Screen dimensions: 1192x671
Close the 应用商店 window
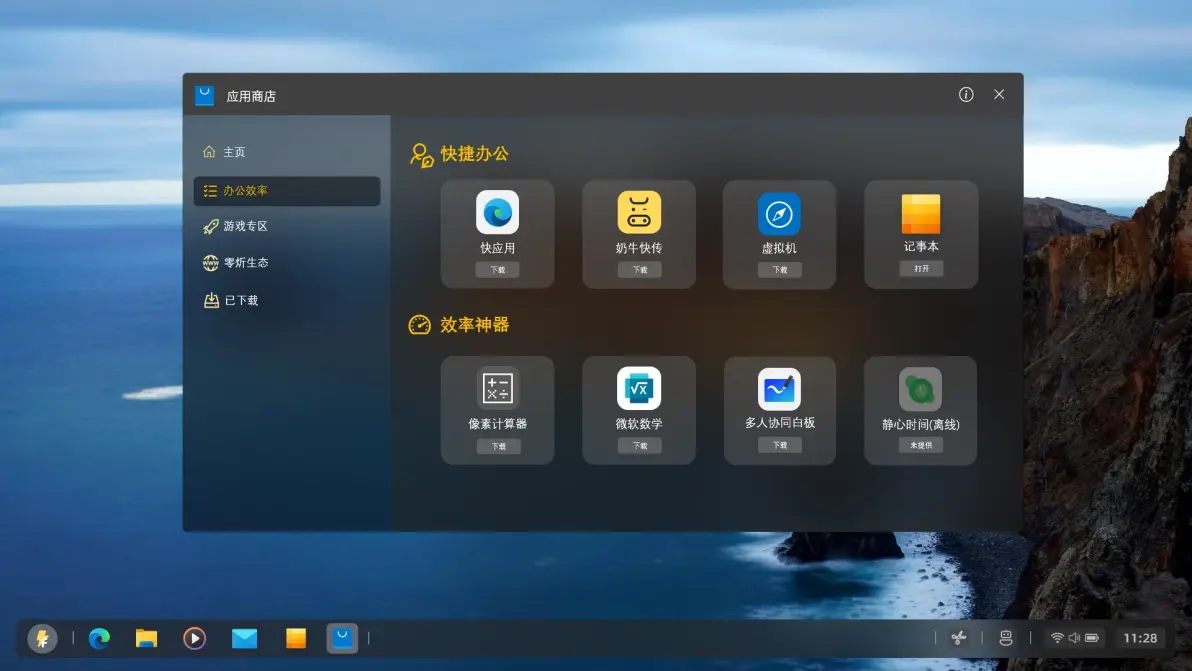point(999,94)
